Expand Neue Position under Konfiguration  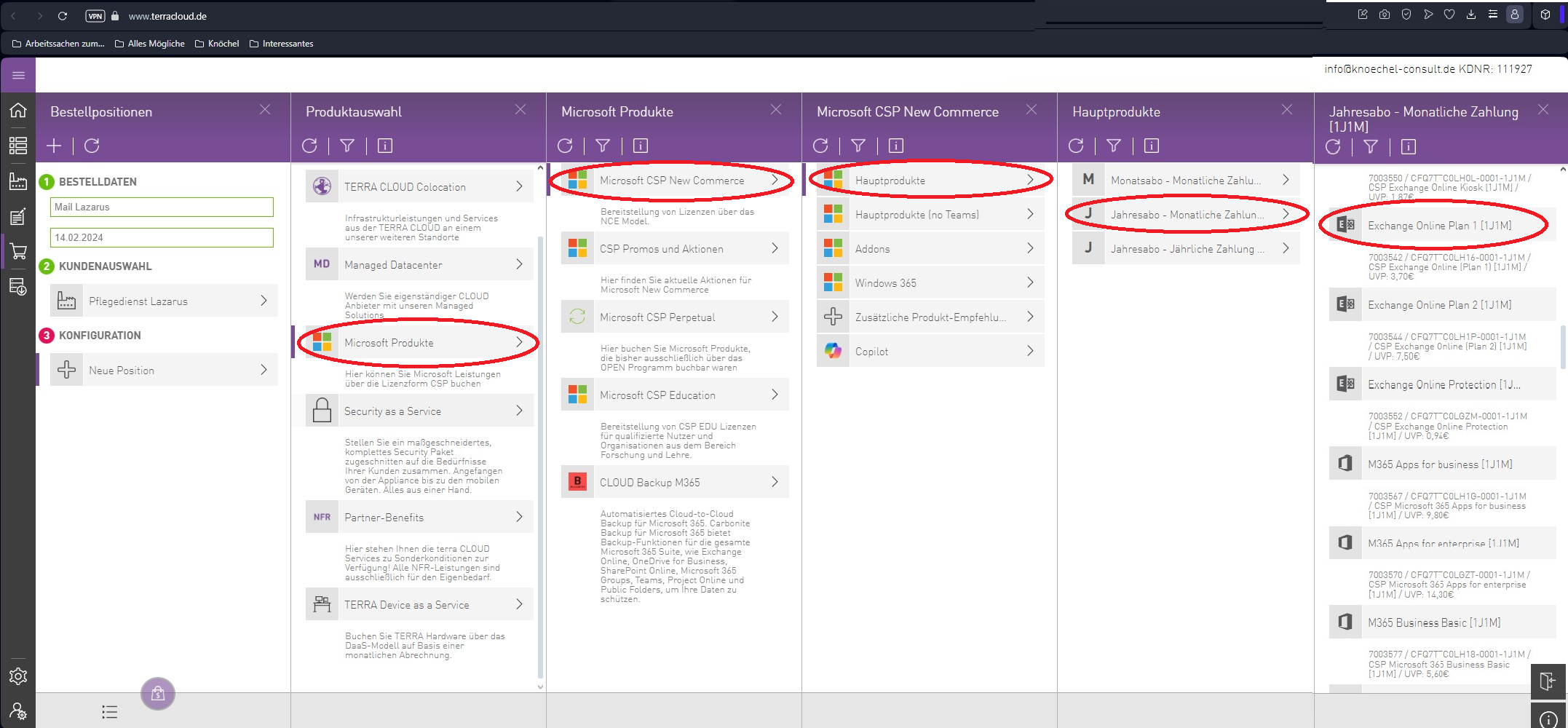(164, 370)
